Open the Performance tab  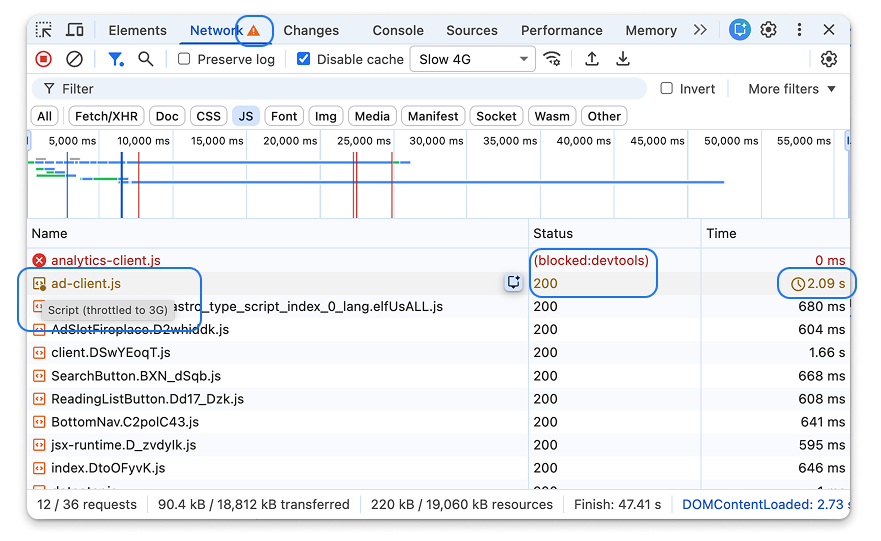point(561,30)
